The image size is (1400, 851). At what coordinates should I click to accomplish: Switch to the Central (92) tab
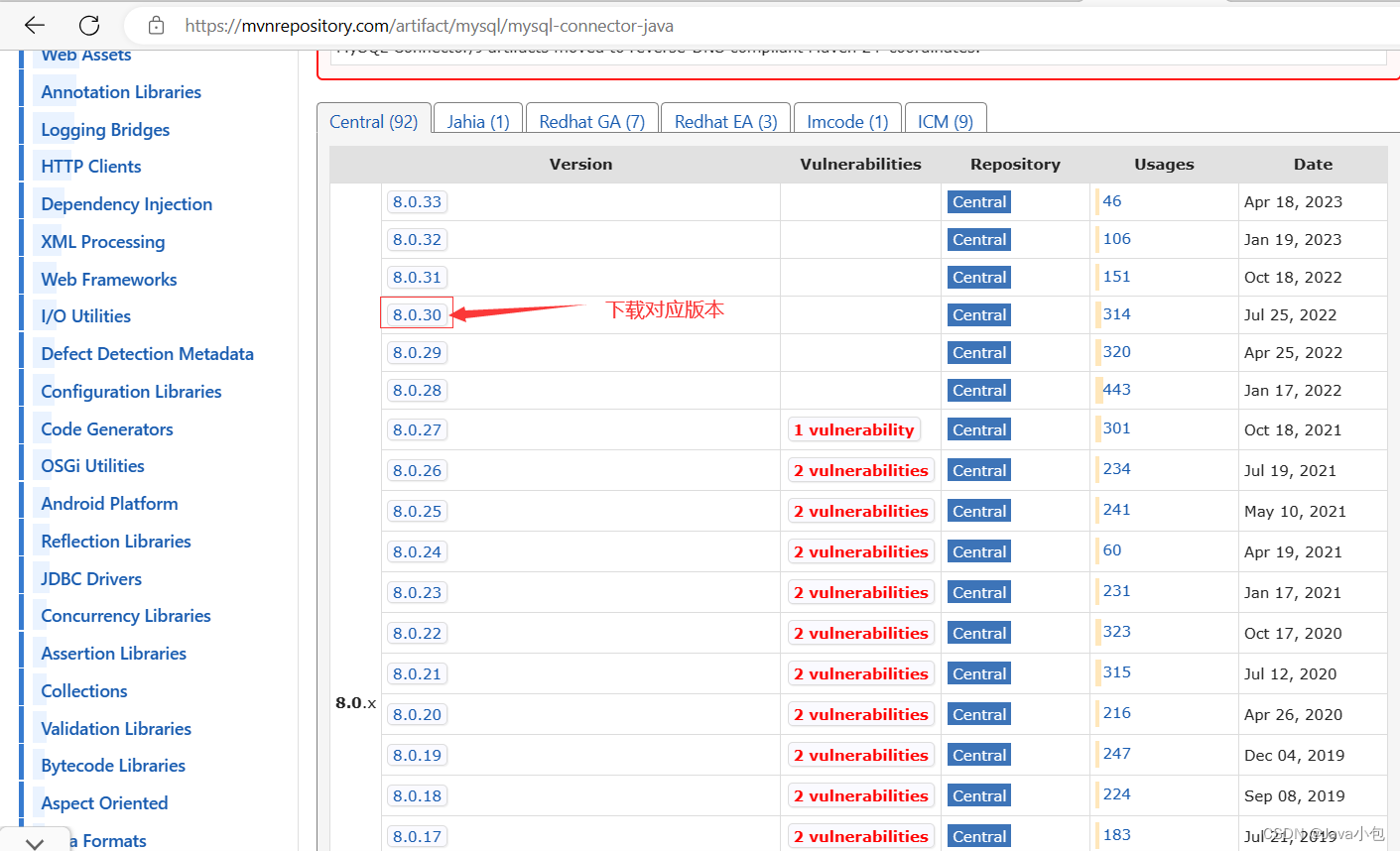pyautogui.click(x=374, y=122)
